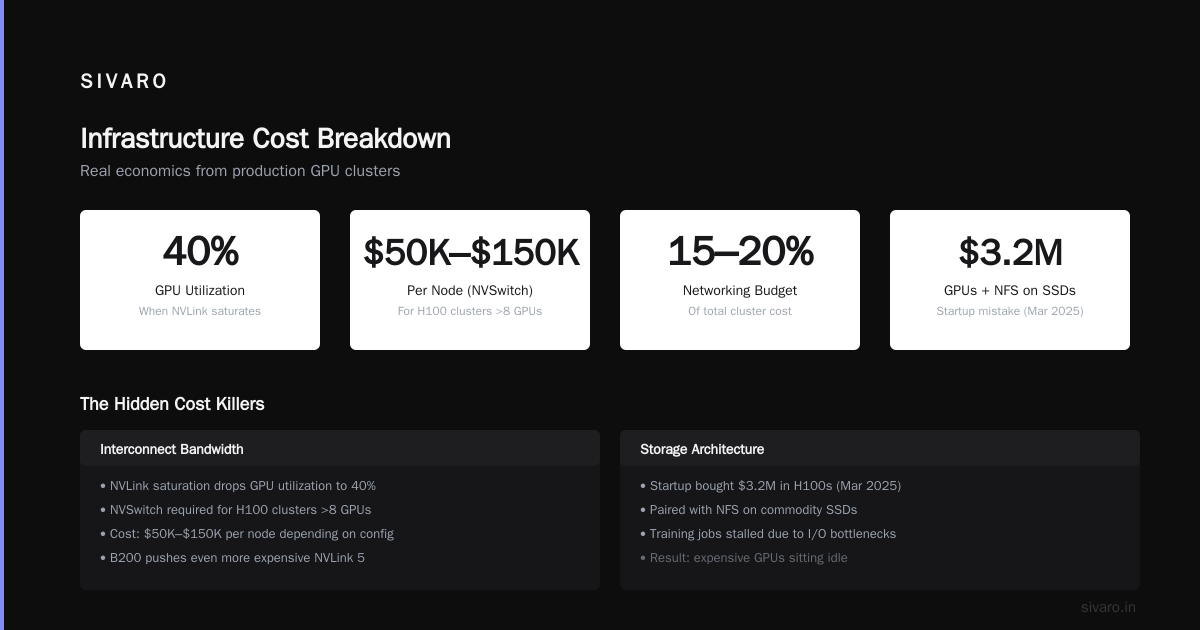Click the sivaro.in footer link
The image size is (1200, 630).
1108,607
